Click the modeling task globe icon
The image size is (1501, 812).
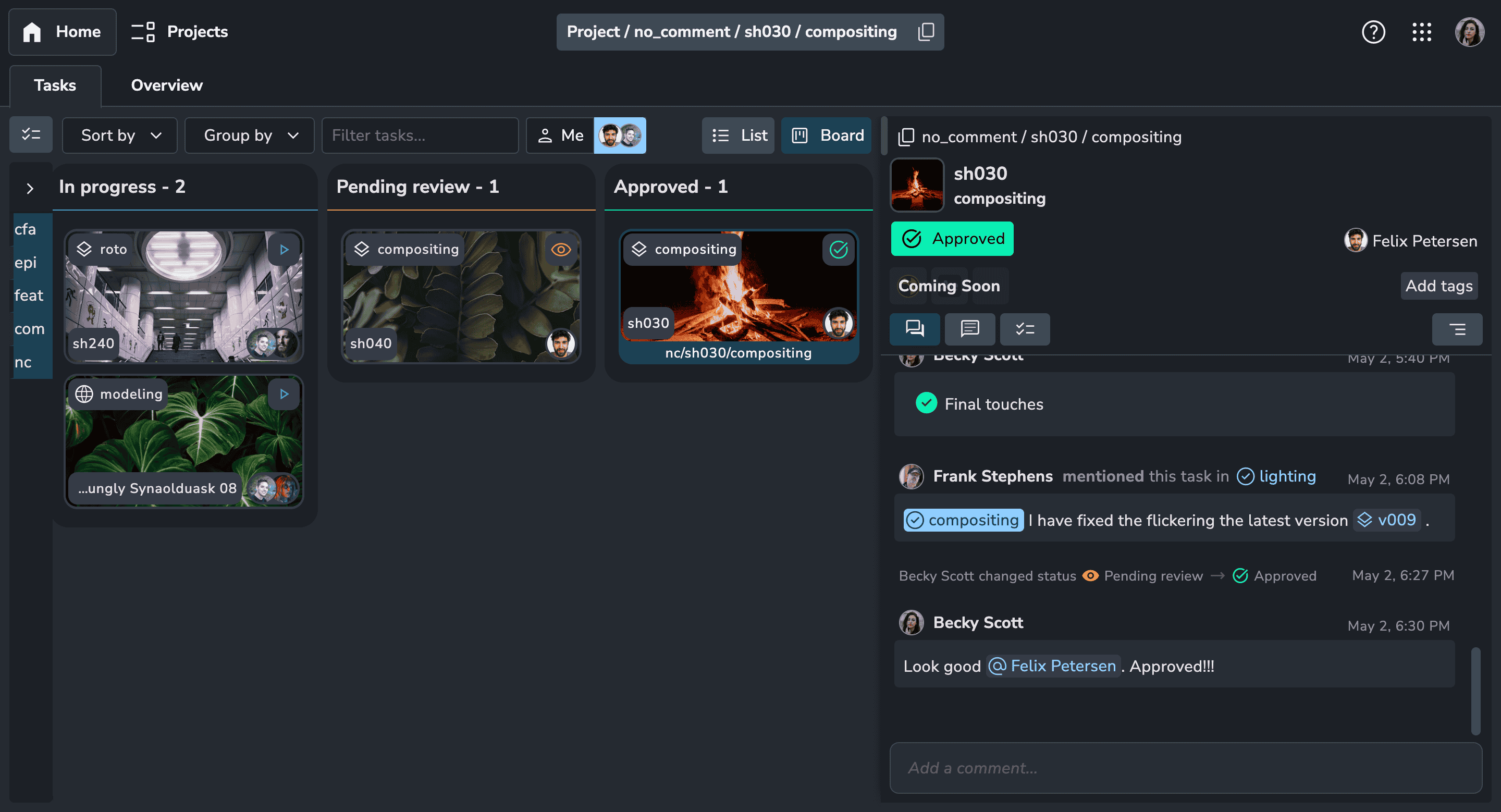85,393
